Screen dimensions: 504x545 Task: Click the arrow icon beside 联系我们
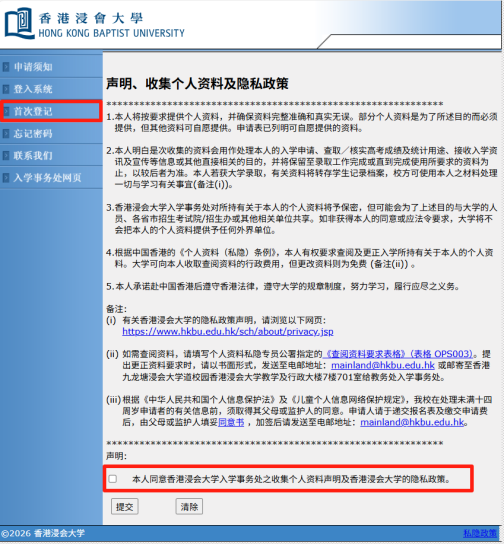point(6,155)
